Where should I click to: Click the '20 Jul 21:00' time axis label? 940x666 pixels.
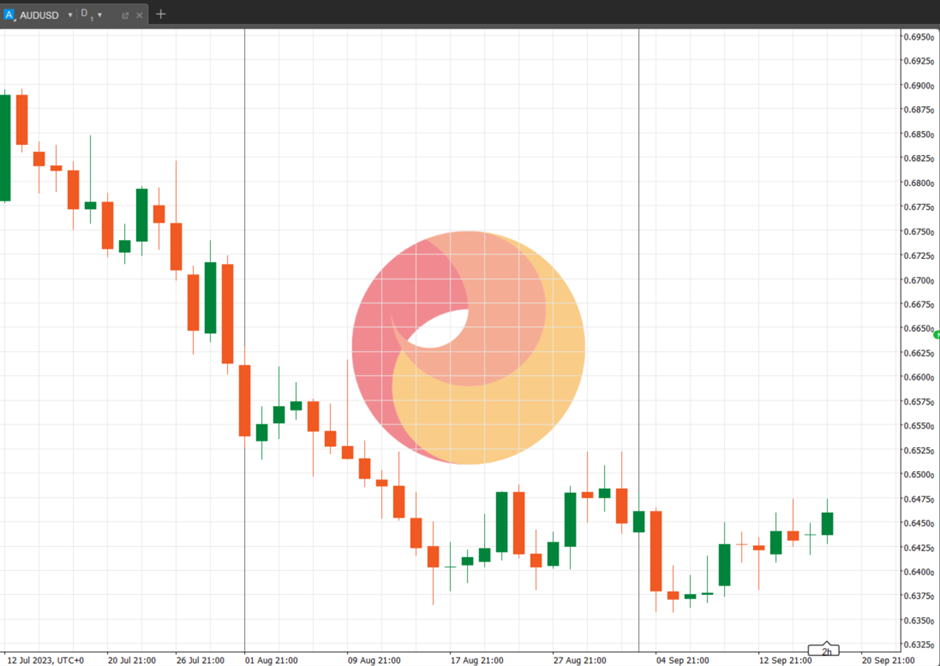132,660
